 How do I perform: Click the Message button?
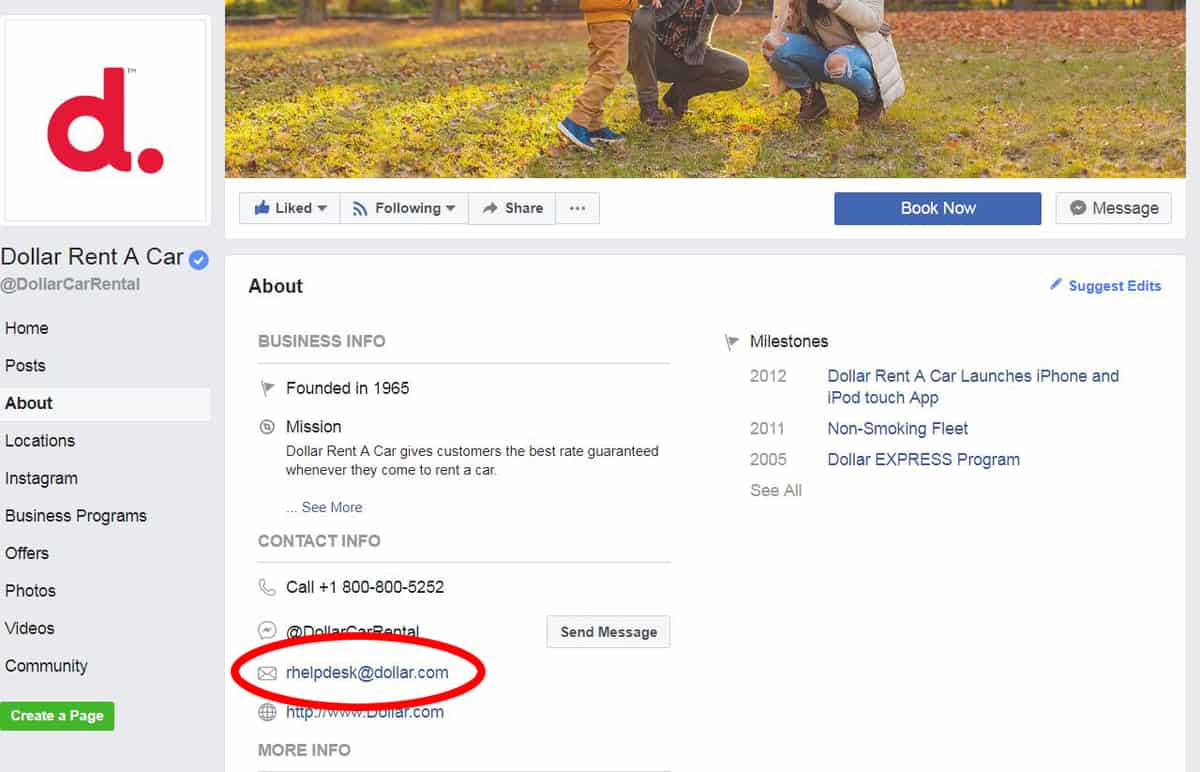(x=1114, y=208)
